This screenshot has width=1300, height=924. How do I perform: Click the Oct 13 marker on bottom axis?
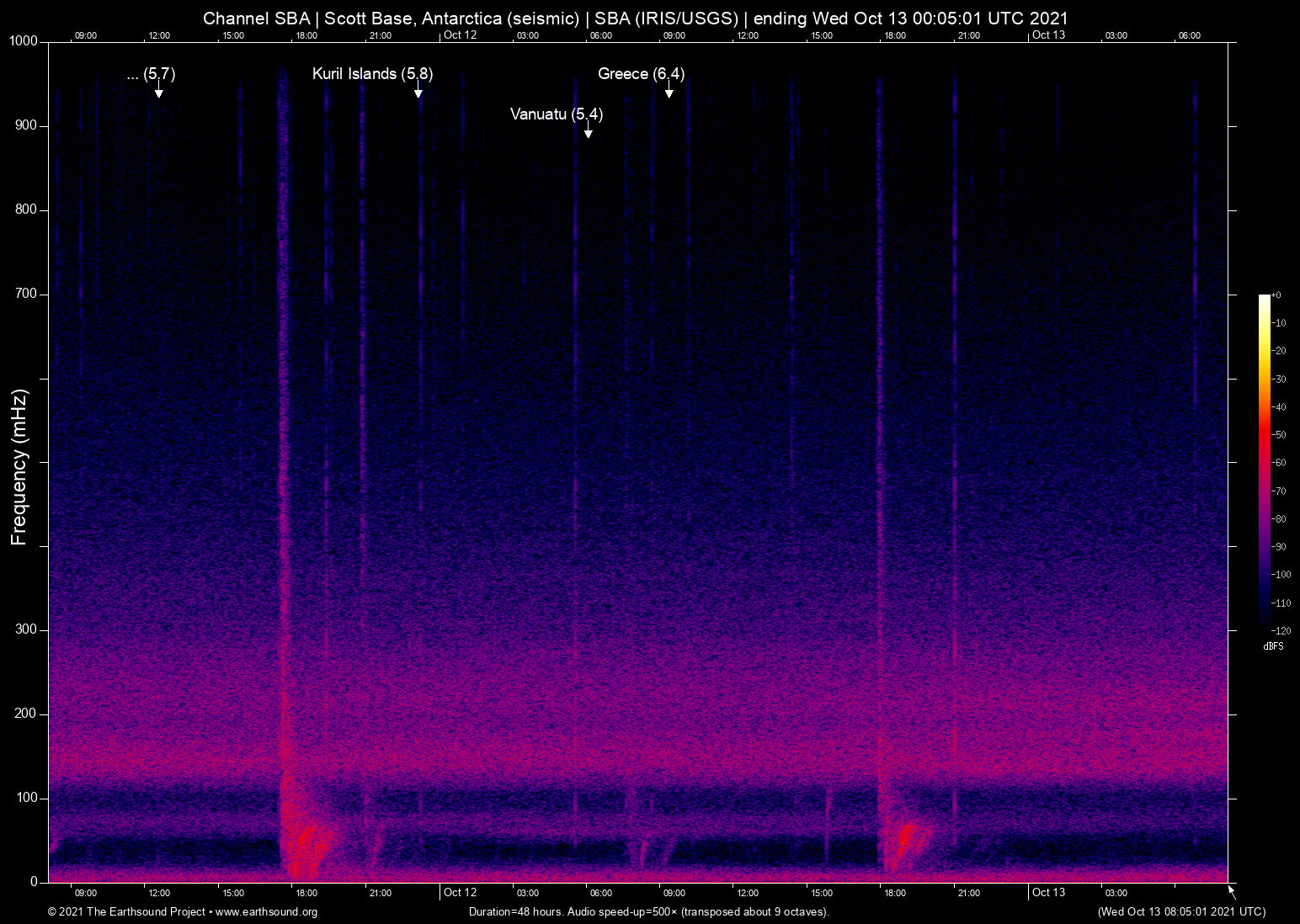[1048, 892]
